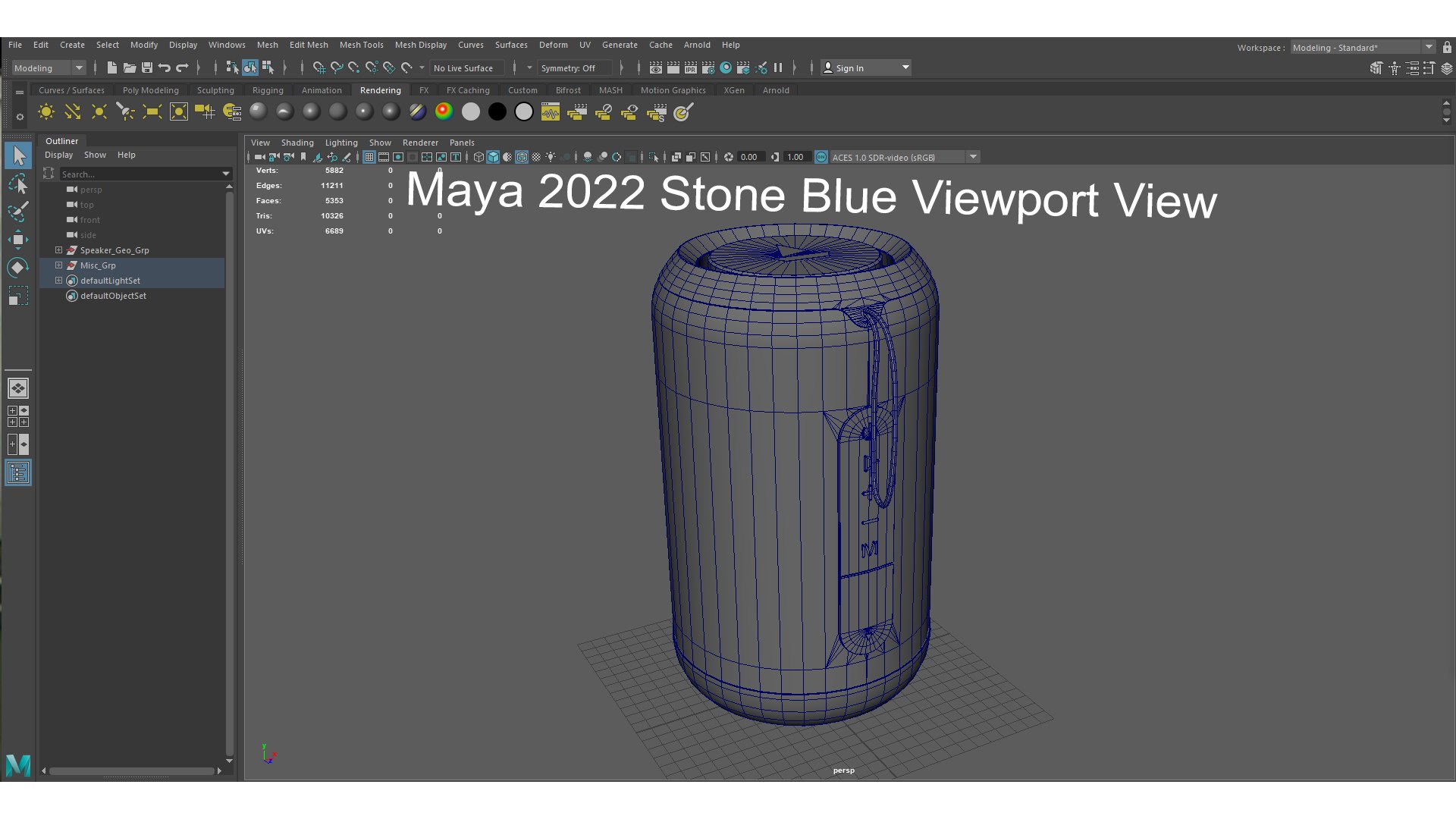Redo the last action
The width and height of the screenshot is (1456, 819).
point(182,67)
